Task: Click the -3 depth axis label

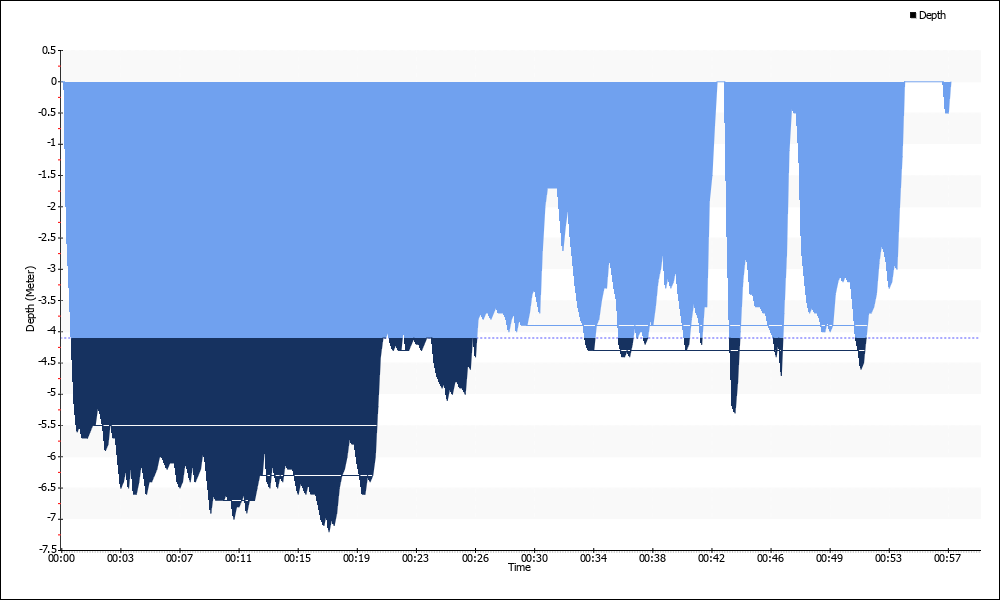Action: pos(51,268)
